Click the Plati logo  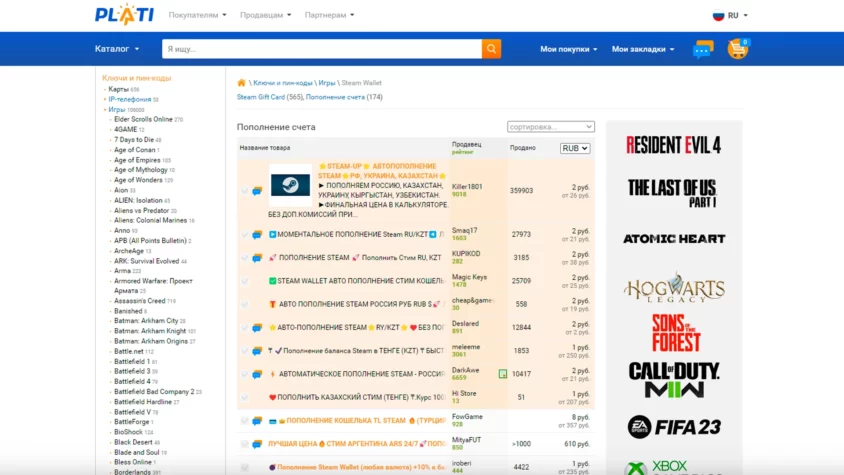(x=124, y=15)
